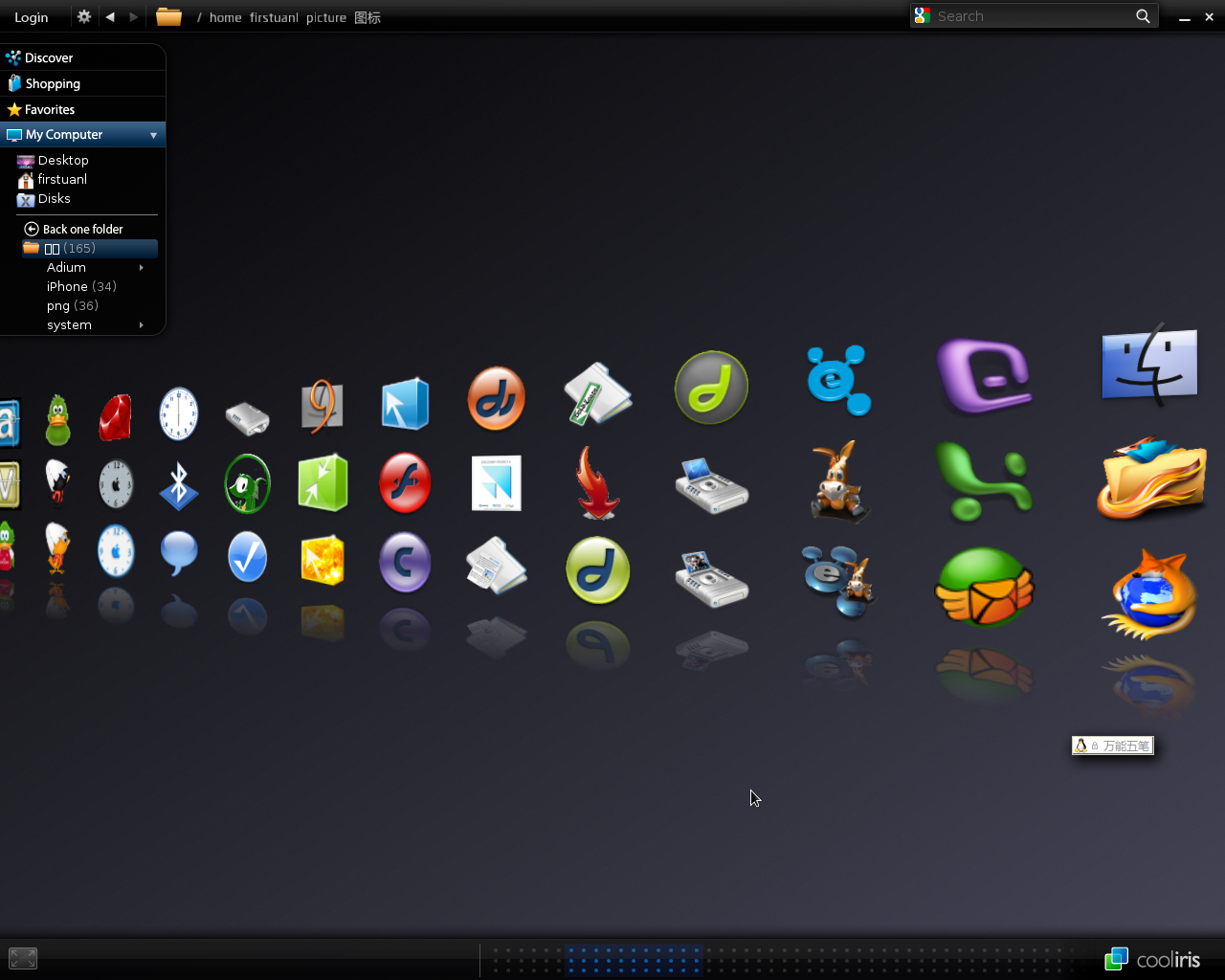Open the settings gear icon

point(84,16)
